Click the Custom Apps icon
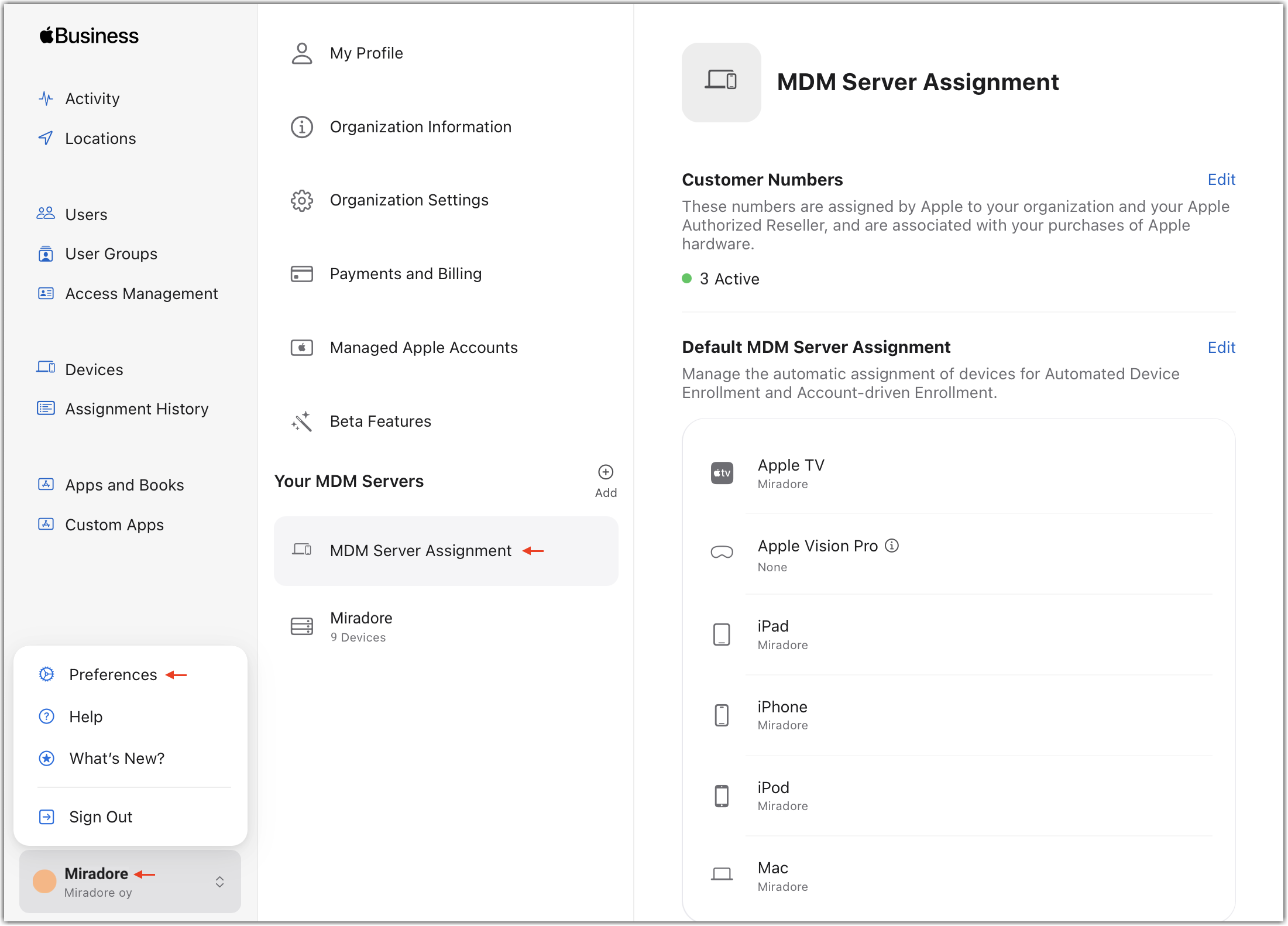 (46, 524)
